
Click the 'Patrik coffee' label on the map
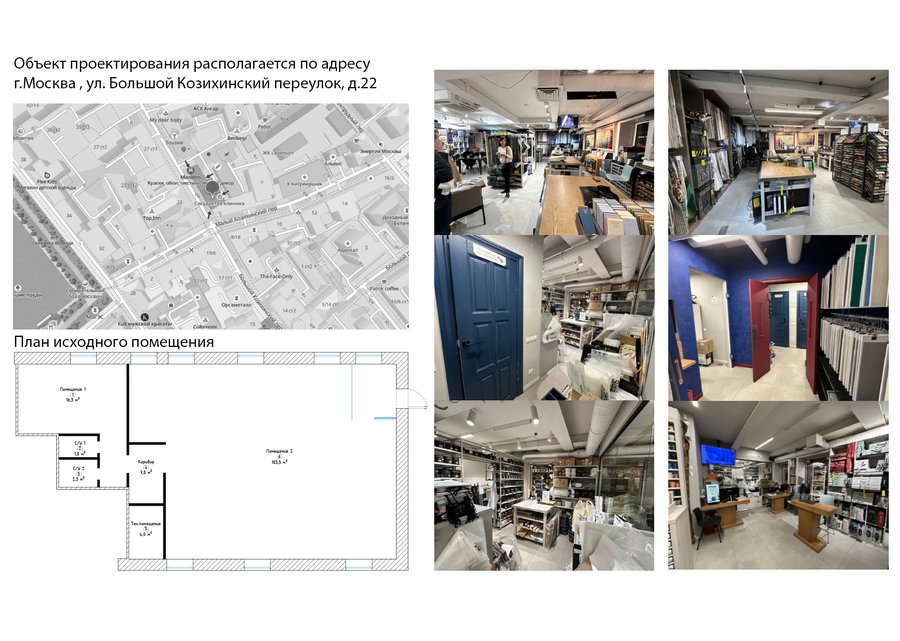pyautogui.click(x=384, y=289)
